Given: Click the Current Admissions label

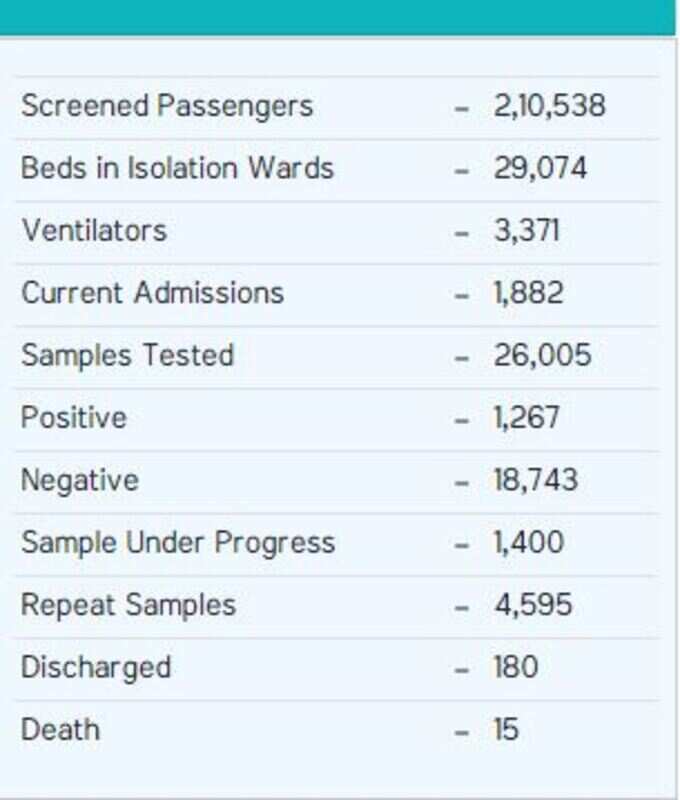Looking at the screenshot, I should coord(153,293).
